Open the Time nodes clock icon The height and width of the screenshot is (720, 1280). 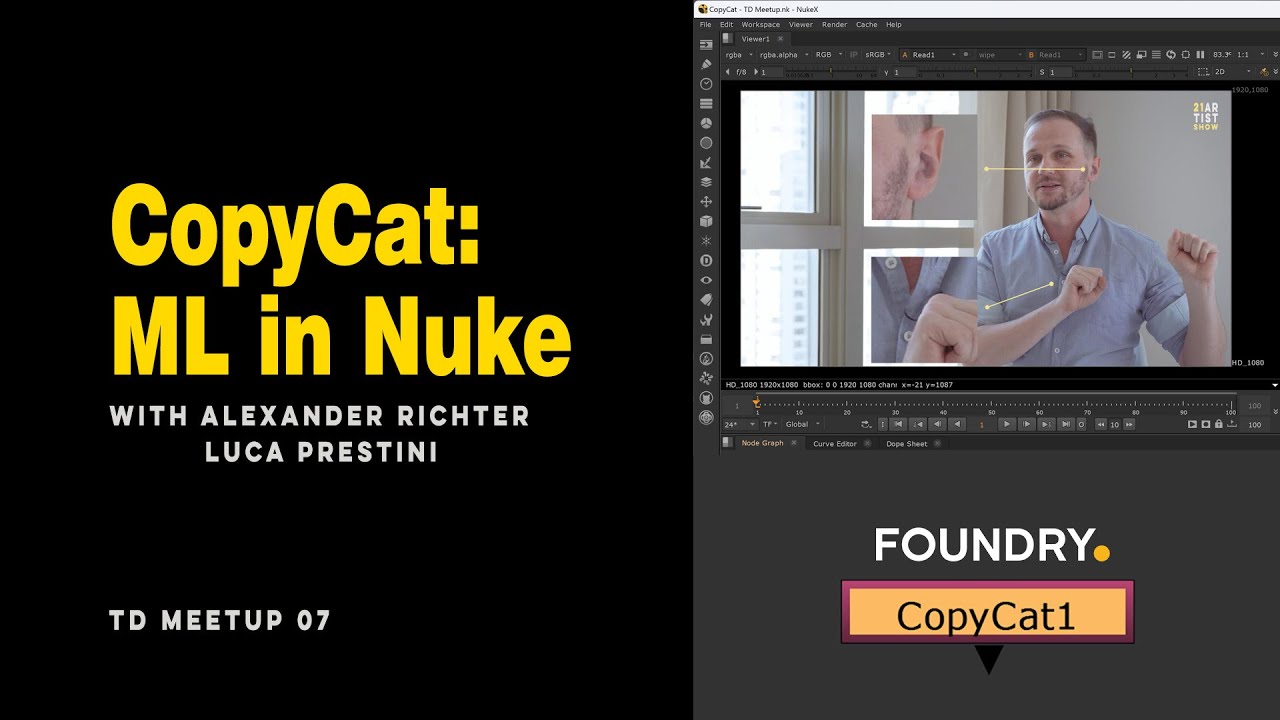[x=706, y=84]
